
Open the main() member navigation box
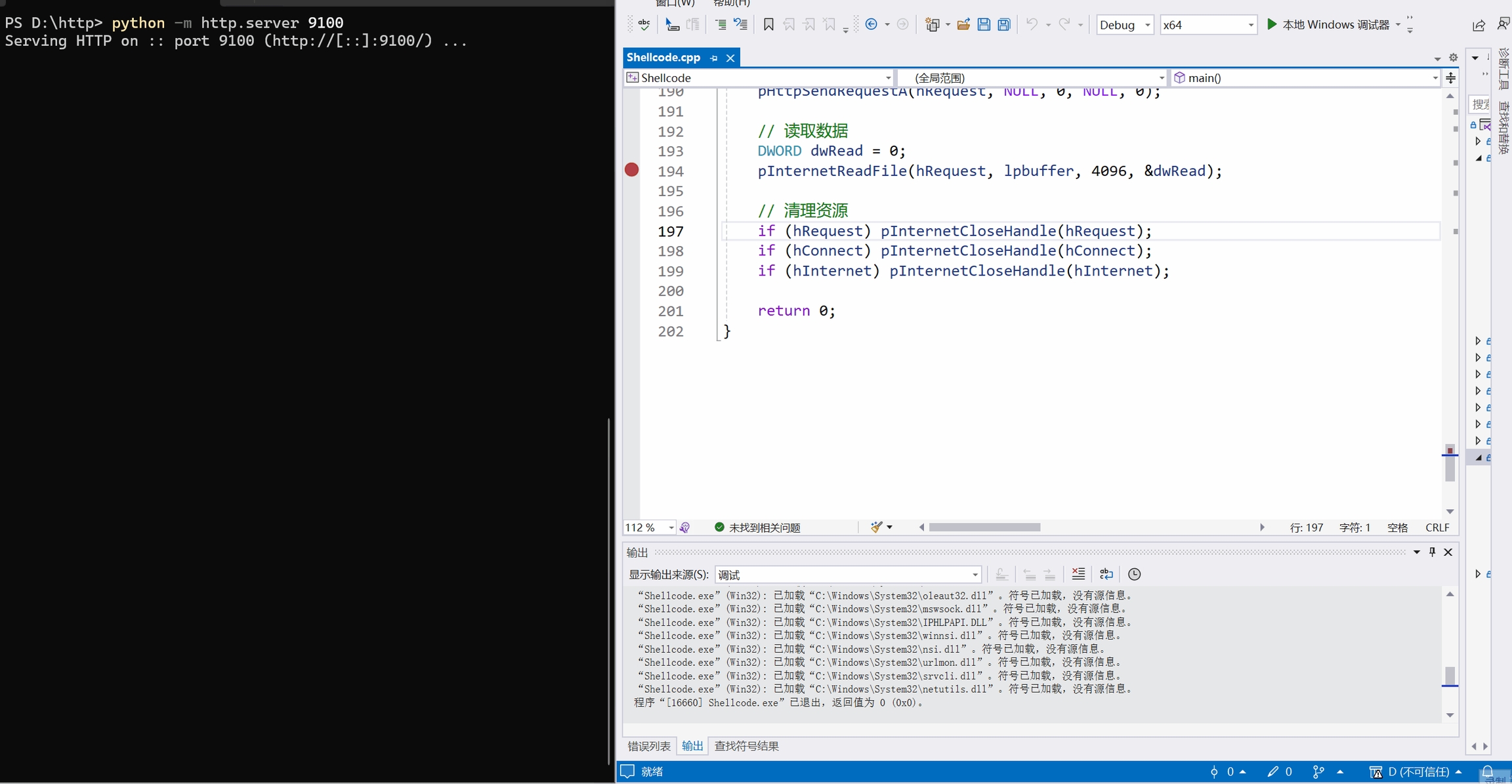1306,78
